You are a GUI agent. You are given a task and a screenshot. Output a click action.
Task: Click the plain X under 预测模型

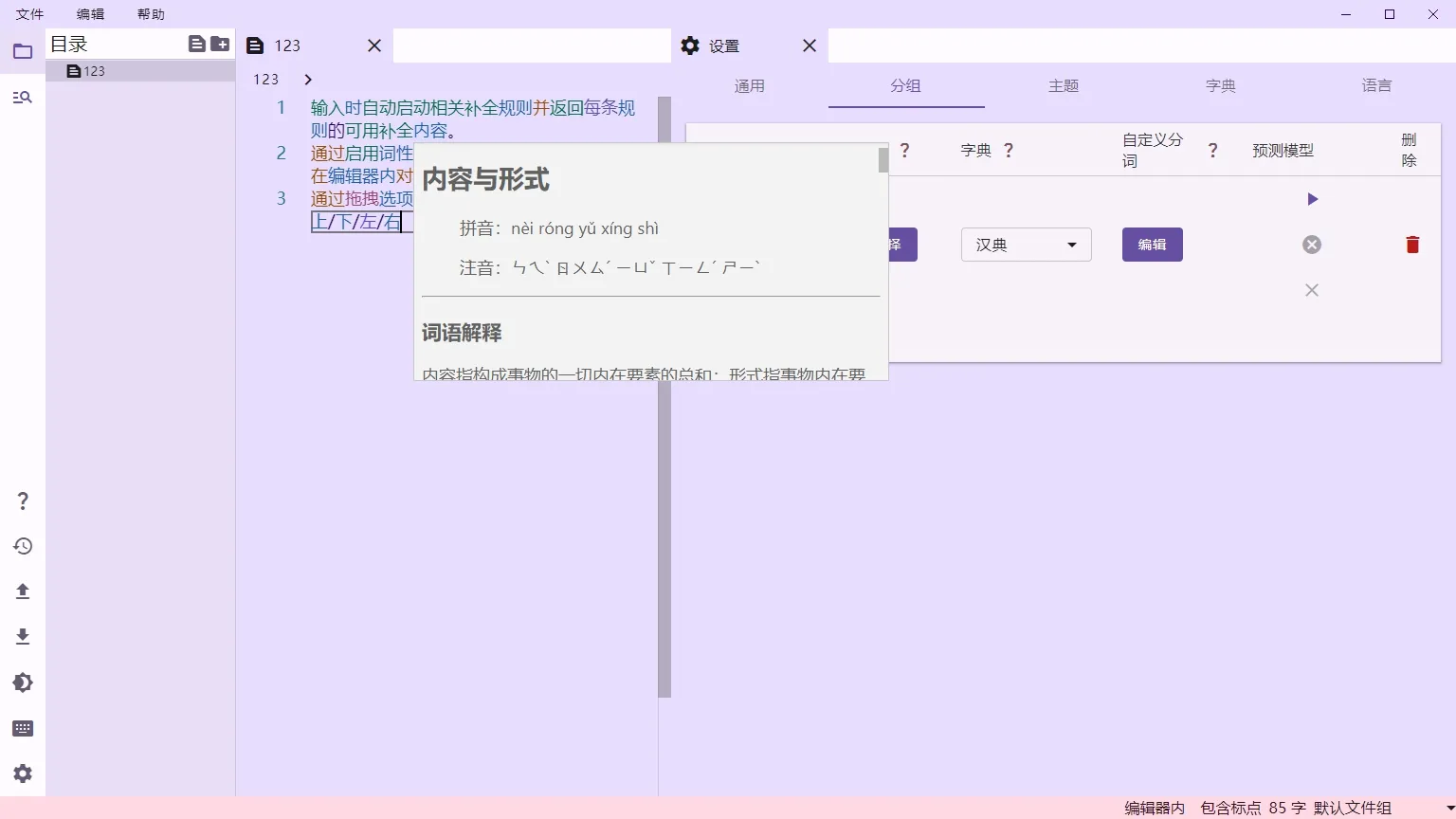point(1312,290)
